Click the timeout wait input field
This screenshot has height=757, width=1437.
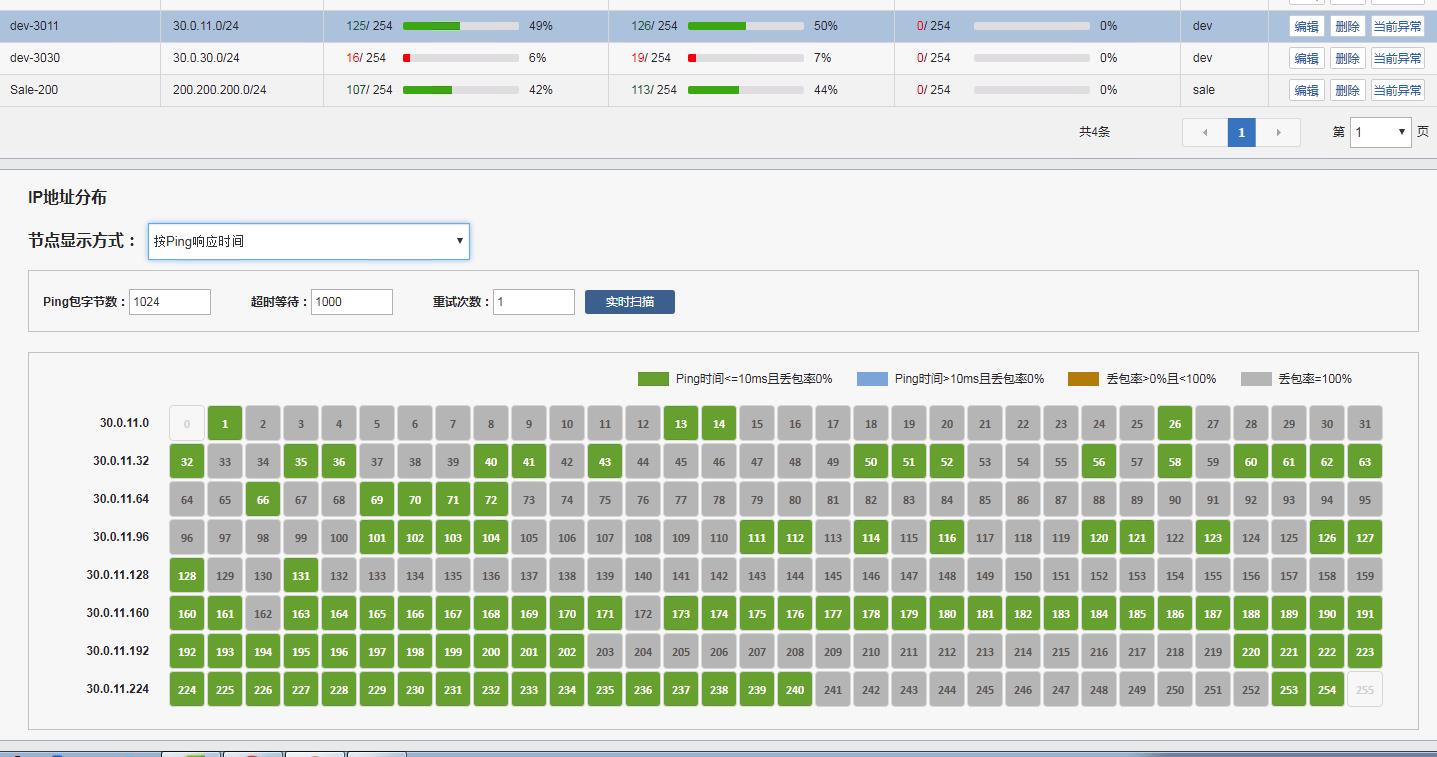coord(351,301)
